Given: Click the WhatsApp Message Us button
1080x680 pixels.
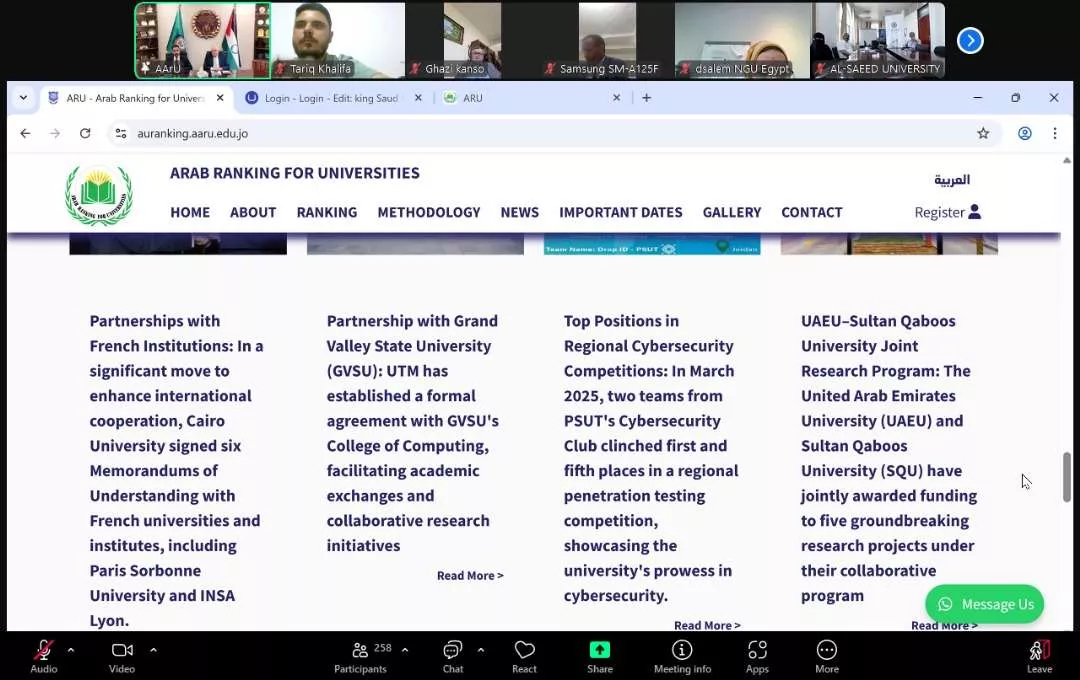Looking at the screenshot, I should tap(984, 604).
